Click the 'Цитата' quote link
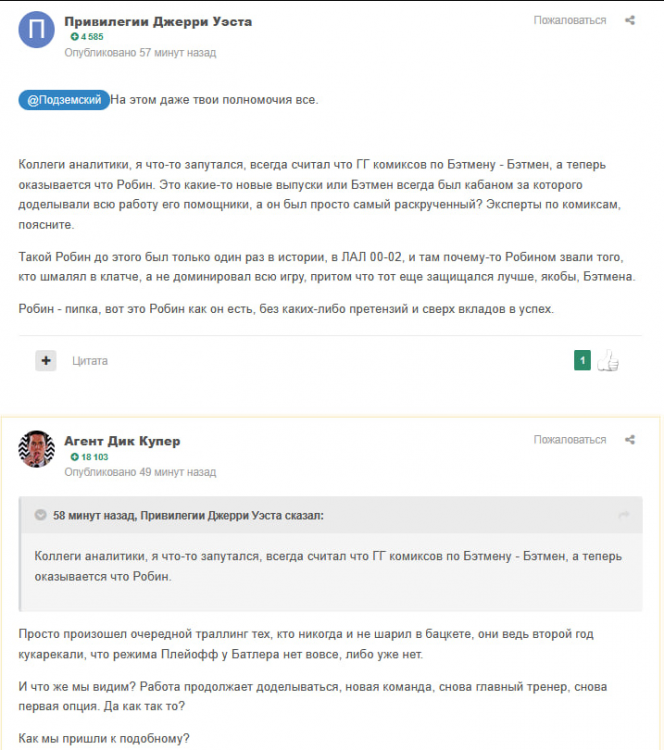Screen dimensions: 664x750 tap(90, 360)
